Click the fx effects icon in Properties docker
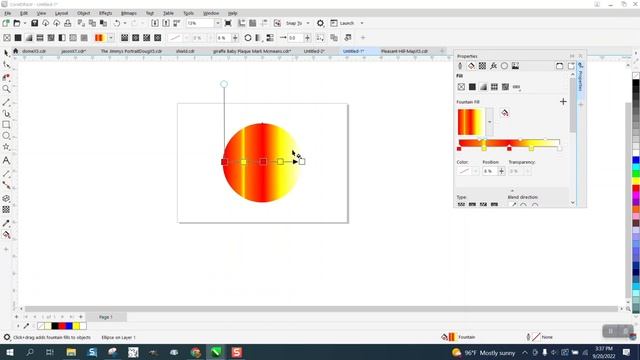This screenshot has height=360, width=640. point(493,66)
